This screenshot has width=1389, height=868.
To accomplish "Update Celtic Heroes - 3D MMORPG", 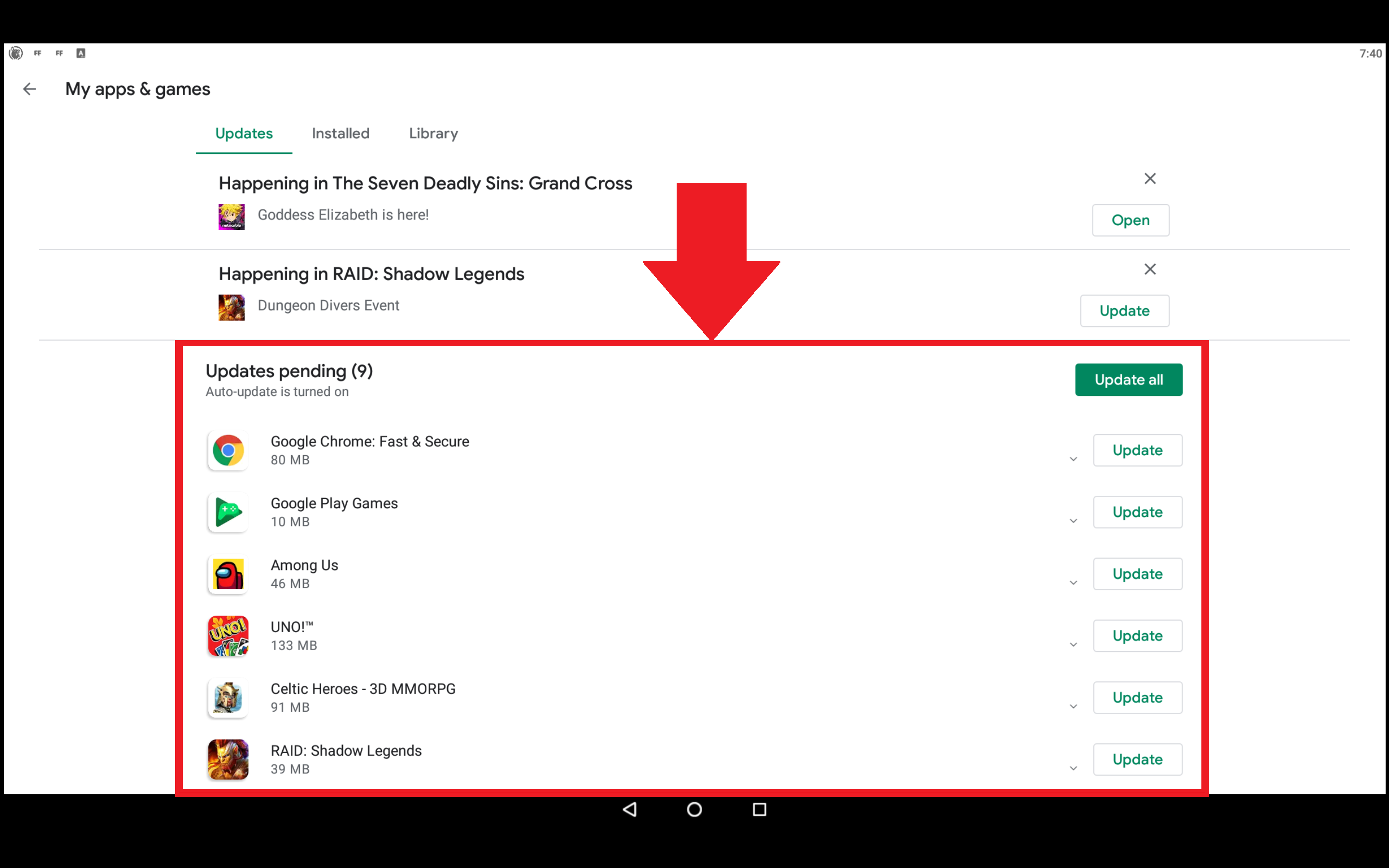I will click(x=1137, y=698).
